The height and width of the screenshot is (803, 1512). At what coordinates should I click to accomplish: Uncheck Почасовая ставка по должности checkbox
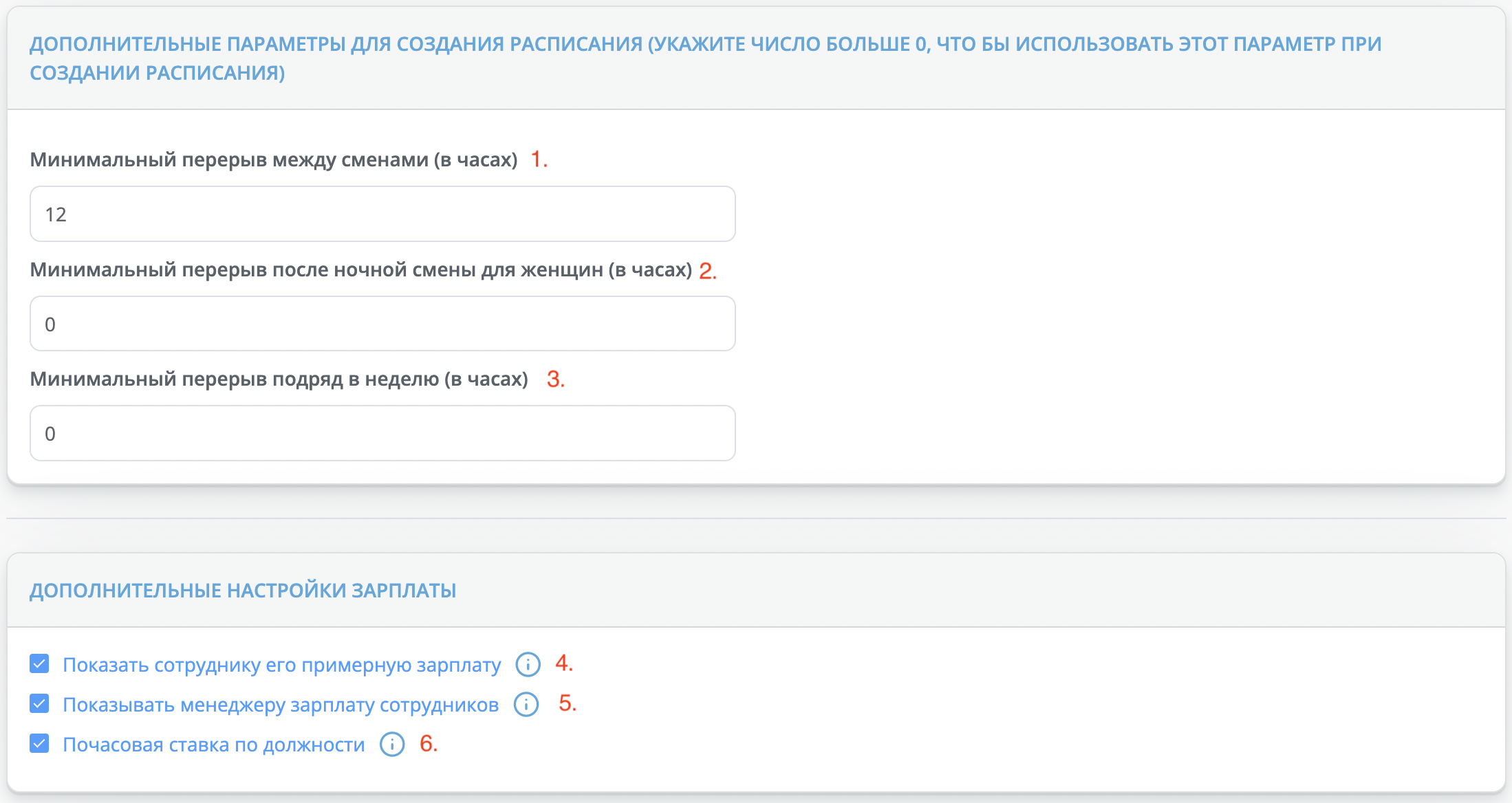pyautogui.click(x=39, y=744)
